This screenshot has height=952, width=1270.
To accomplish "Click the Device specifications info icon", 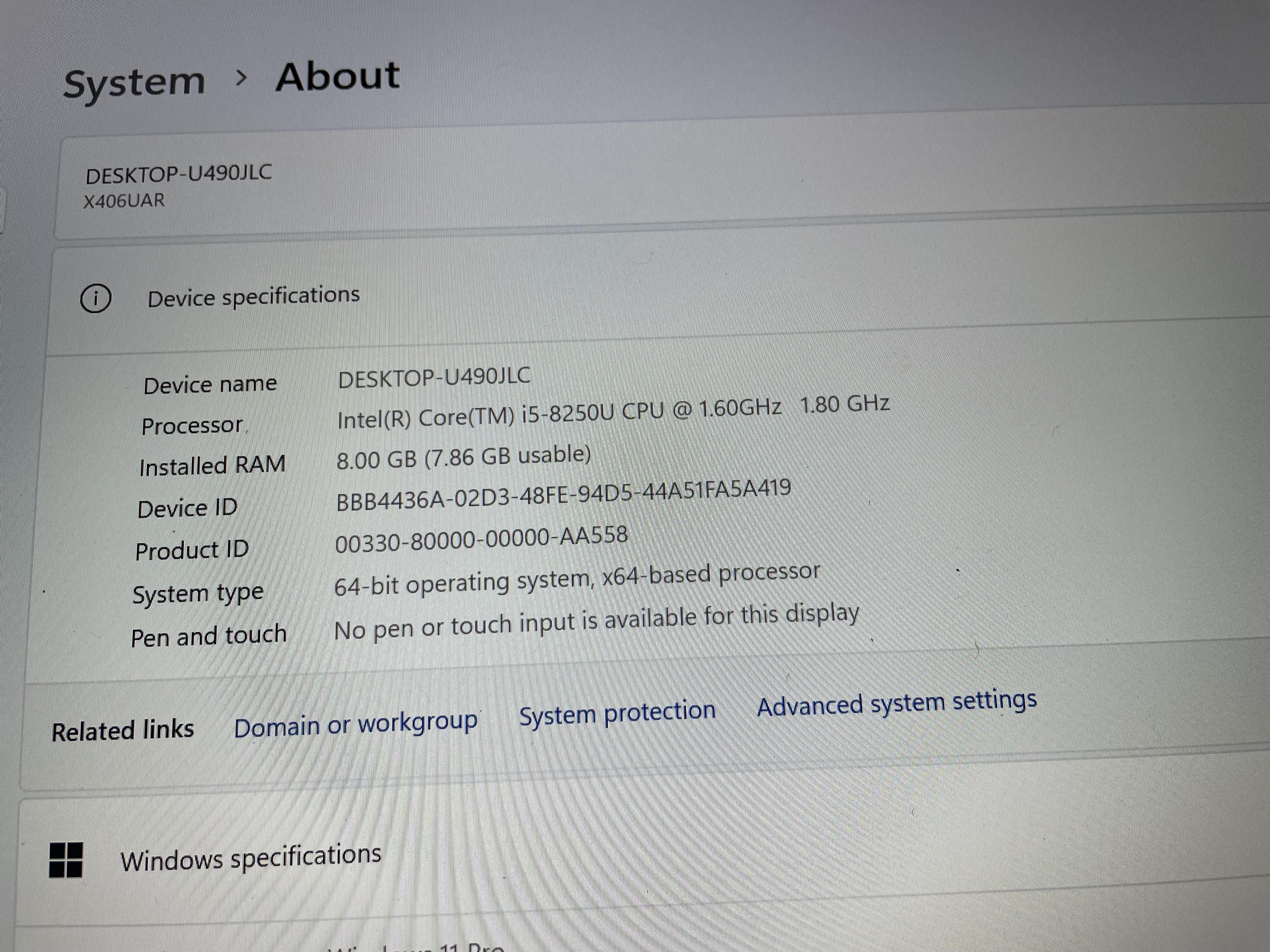I will click(x=95, y=298).
